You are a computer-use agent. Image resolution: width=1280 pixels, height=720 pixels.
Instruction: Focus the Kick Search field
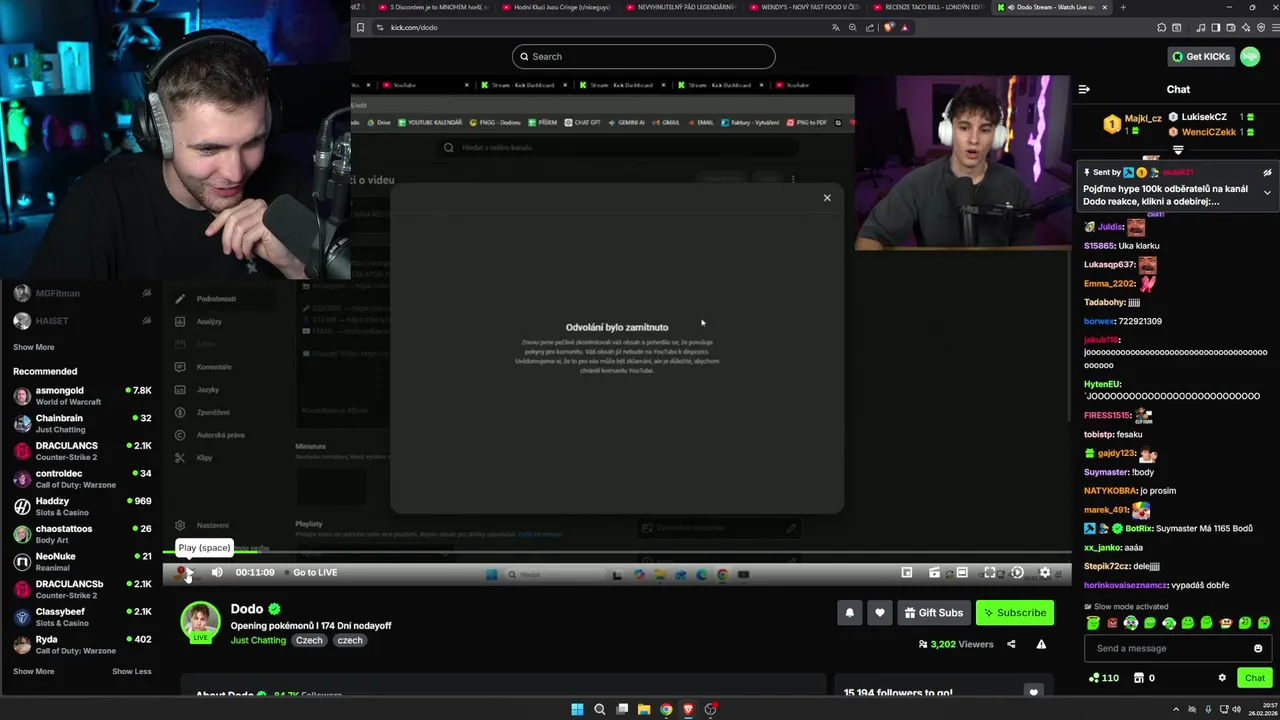tap(643, 57)
